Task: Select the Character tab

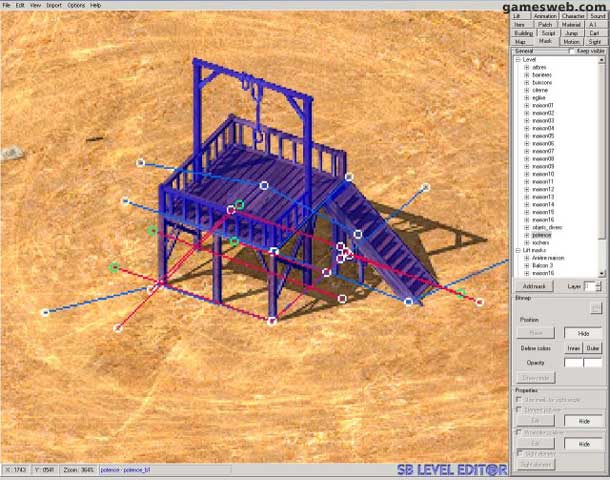Action: tap(572, 16)
